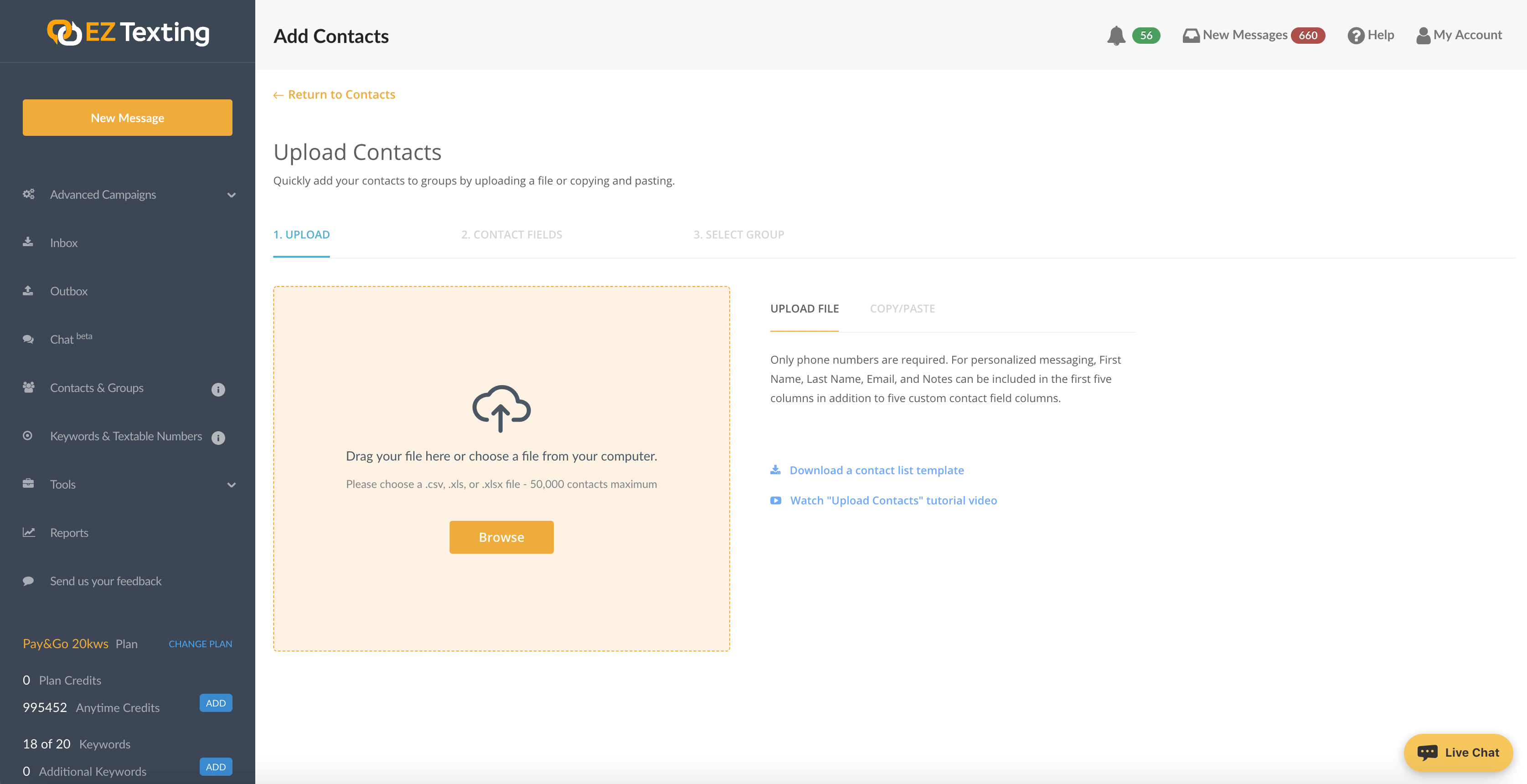Screen dimensions: 1527x784
Task: Click the Keywords & Textable Numbers info icon
Action: click(x=218, y=437)
